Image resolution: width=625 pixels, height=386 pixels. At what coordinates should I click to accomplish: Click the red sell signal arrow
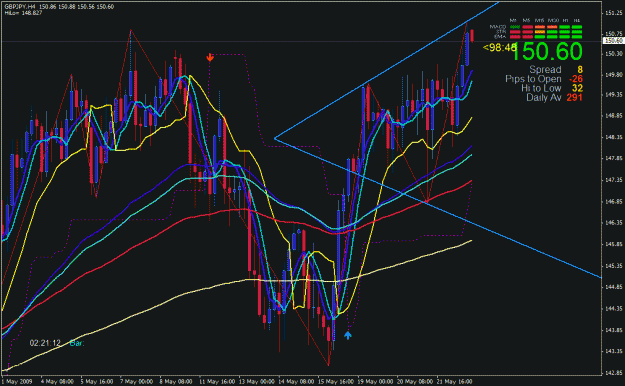click(210, 57)
